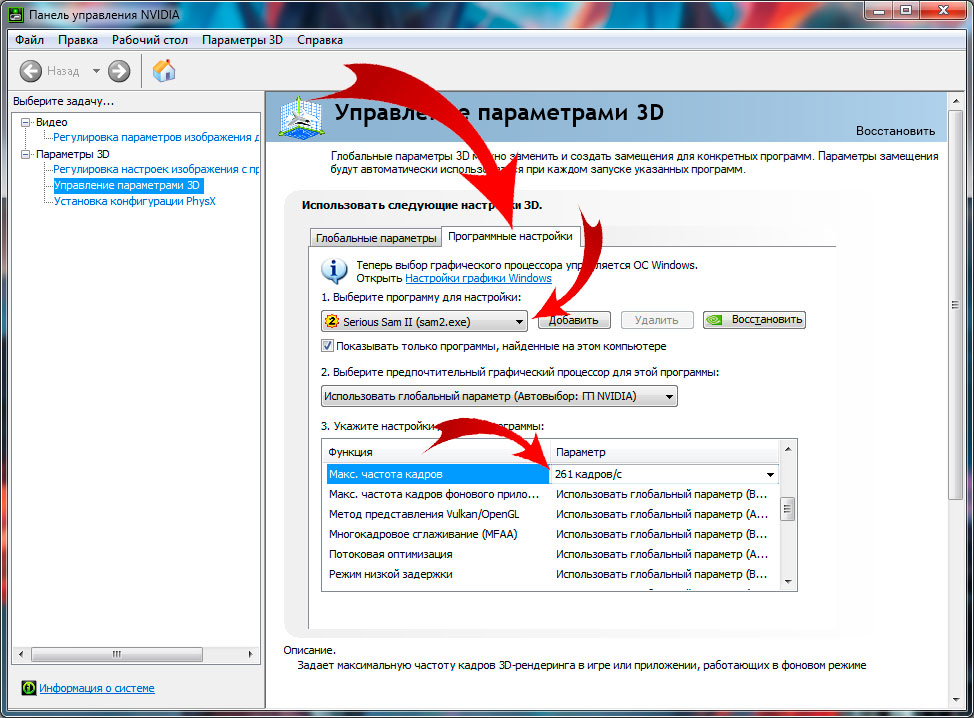Click the Home icon in toolbar
The height and width of the screenshot is (718, 974).
coord(164,70)
